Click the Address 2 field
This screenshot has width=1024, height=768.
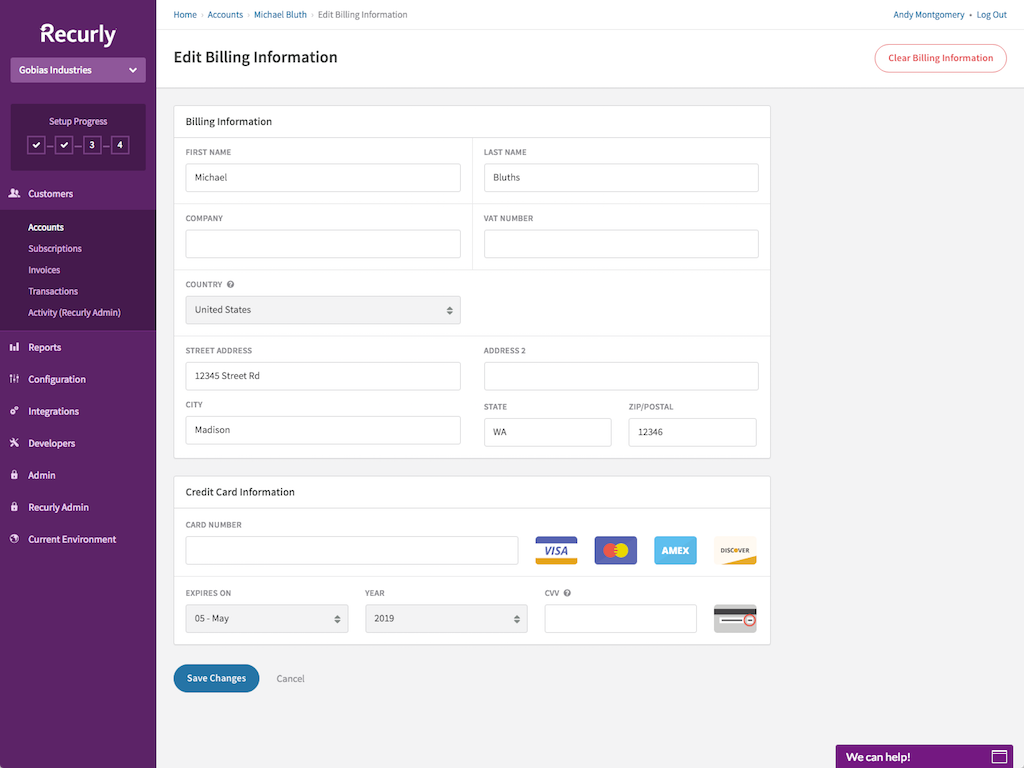pos(621,376)
